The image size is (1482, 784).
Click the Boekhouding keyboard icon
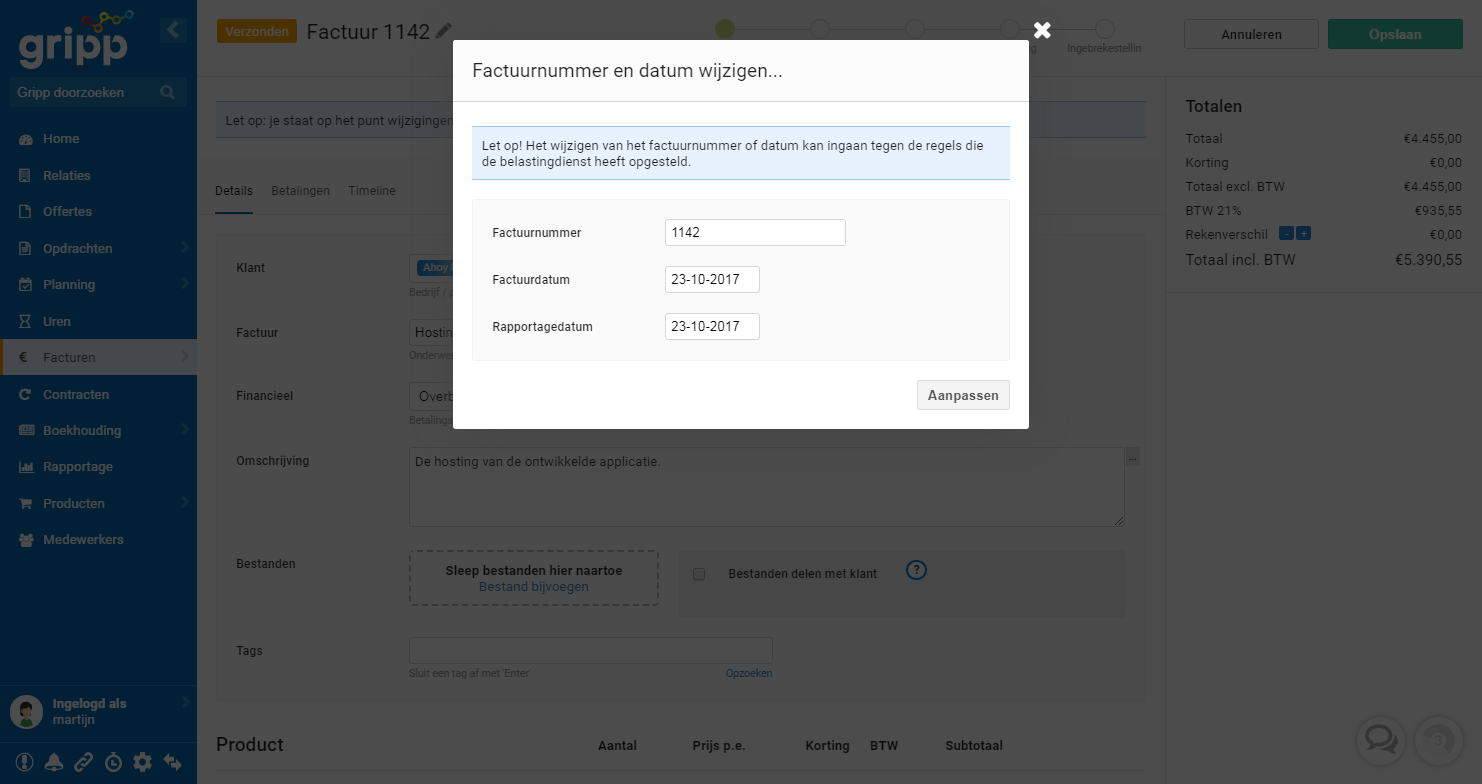(26, 431)
